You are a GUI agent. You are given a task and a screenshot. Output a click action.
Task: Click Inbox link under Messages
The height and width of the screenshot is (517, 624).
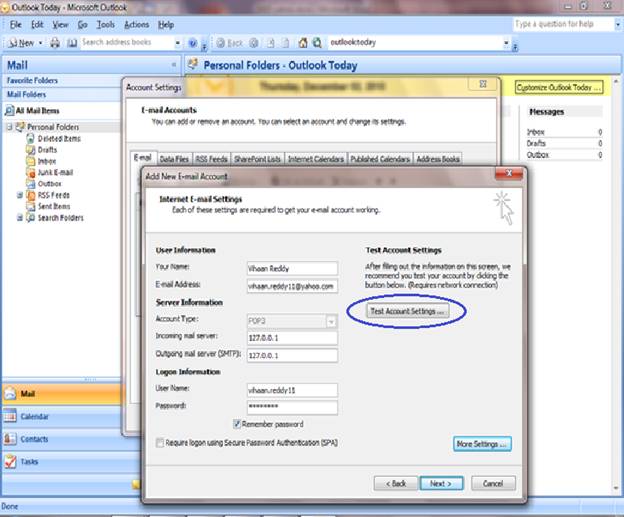coord(536,132)
